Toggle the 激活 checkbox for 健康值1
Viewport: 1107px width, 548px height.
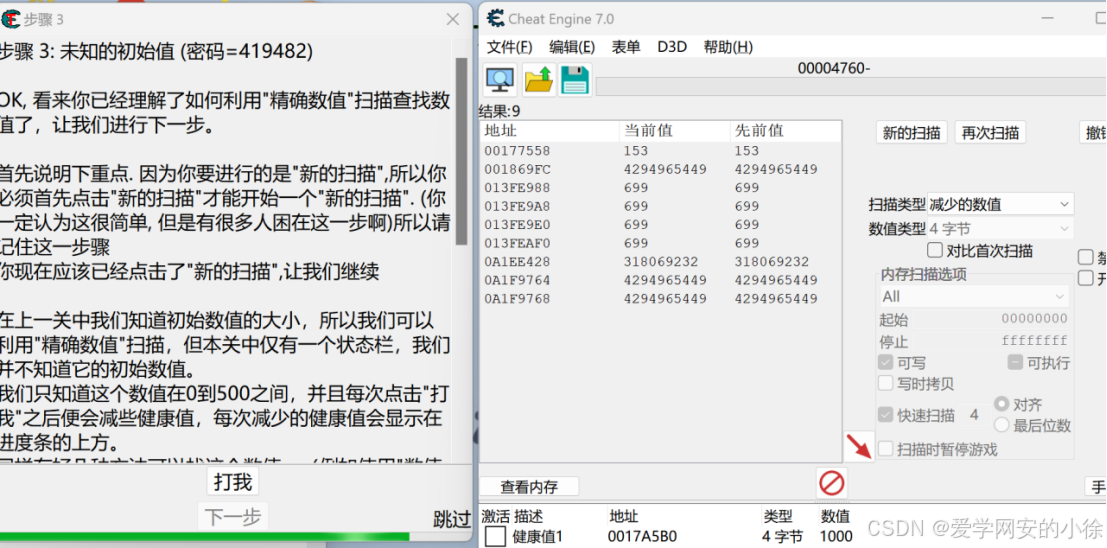coord(496,537)
